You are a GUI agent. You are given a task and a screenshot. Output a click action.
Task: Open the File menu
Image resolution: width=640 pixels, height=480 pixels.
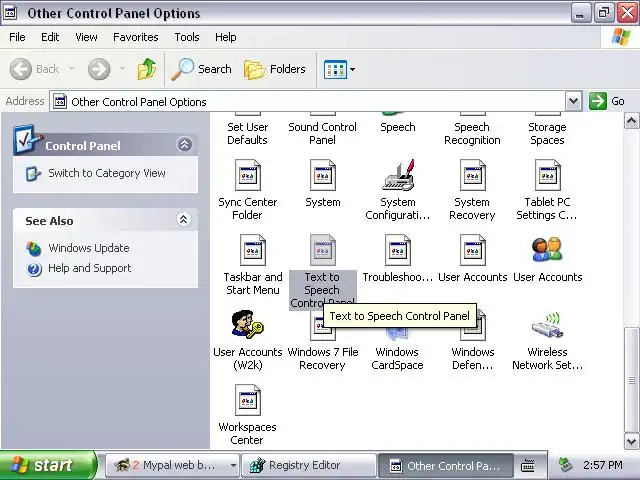point(17,37)
